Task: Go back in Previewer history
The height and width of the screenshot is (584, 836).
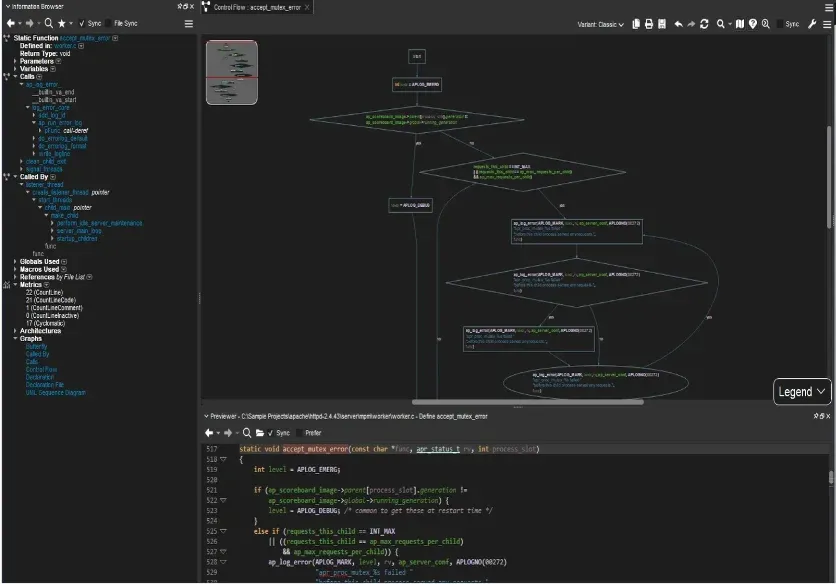Action: coord(209,433)
